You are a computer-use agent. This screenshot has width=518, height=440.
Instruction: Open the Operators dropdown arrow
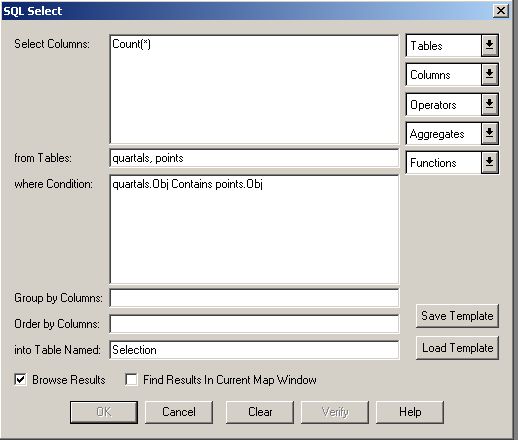point(489,105)
